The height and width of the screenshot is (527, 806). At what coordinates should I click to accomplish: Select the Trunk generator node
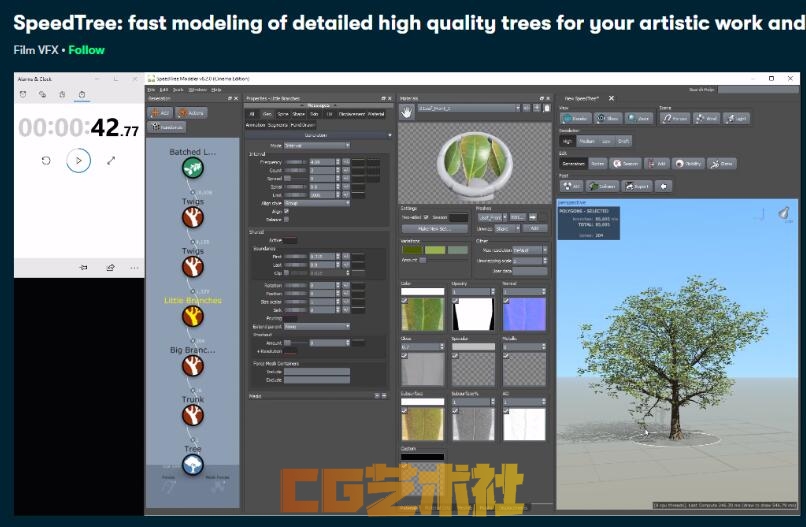[x=193, y=415]
